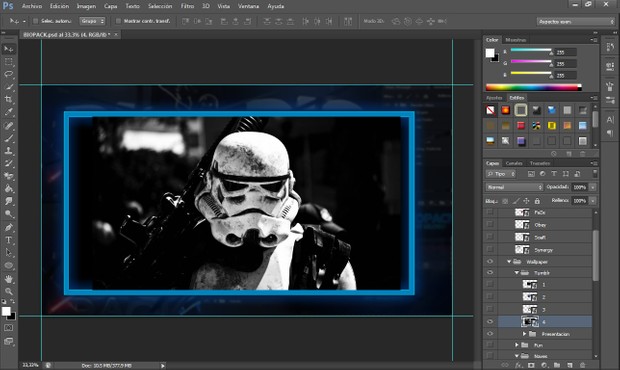The width and height of the screenshot is (620, 370).
Task: Select the Ellipse shape tool
Action: tap(8, 266)
